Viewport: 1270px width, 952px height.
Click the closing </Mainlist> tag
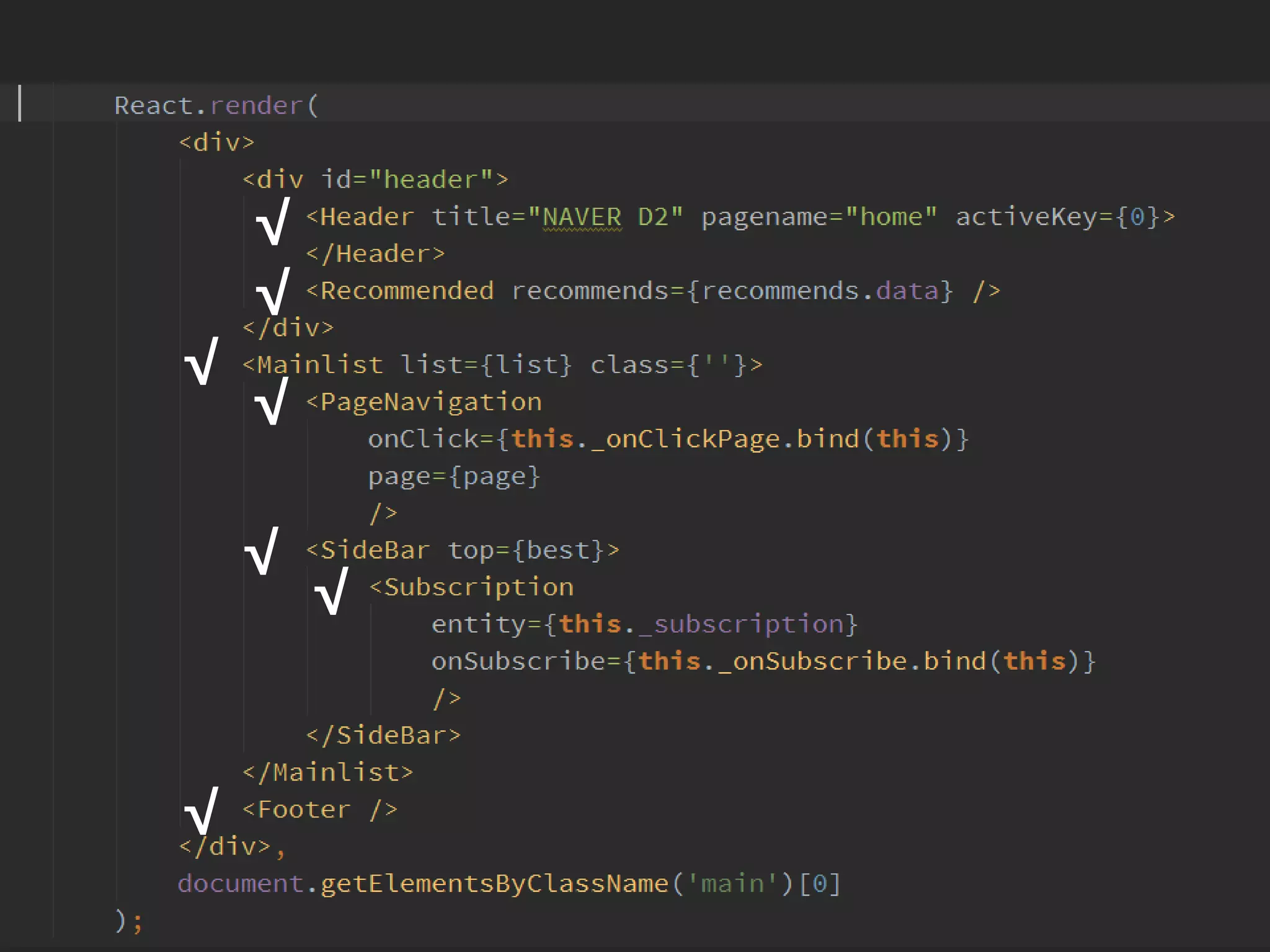tap(328, 772)
